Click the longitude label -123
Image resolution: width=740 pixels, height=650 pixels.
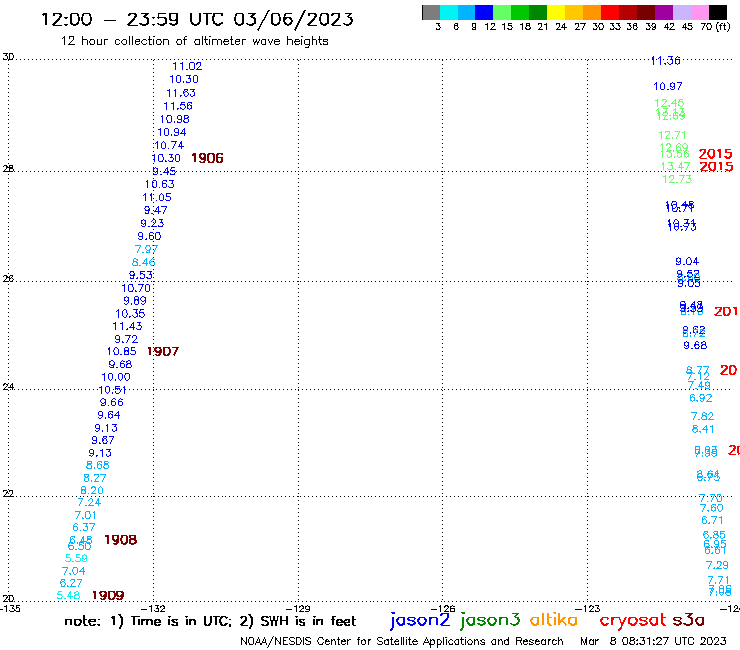tap(588, 609)
